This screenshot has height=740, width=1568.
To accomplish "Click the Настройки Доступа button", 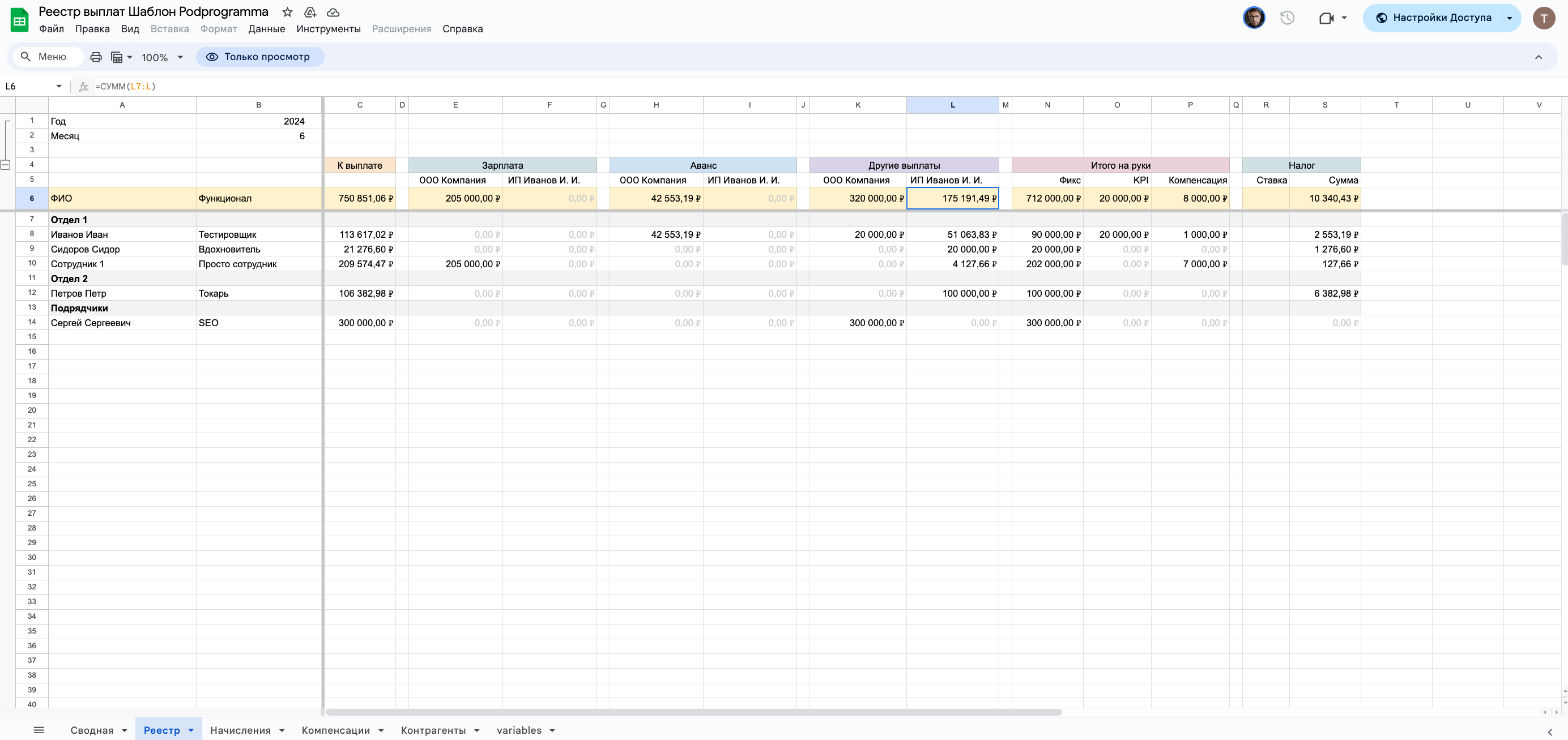I will tap(1433, 18).
